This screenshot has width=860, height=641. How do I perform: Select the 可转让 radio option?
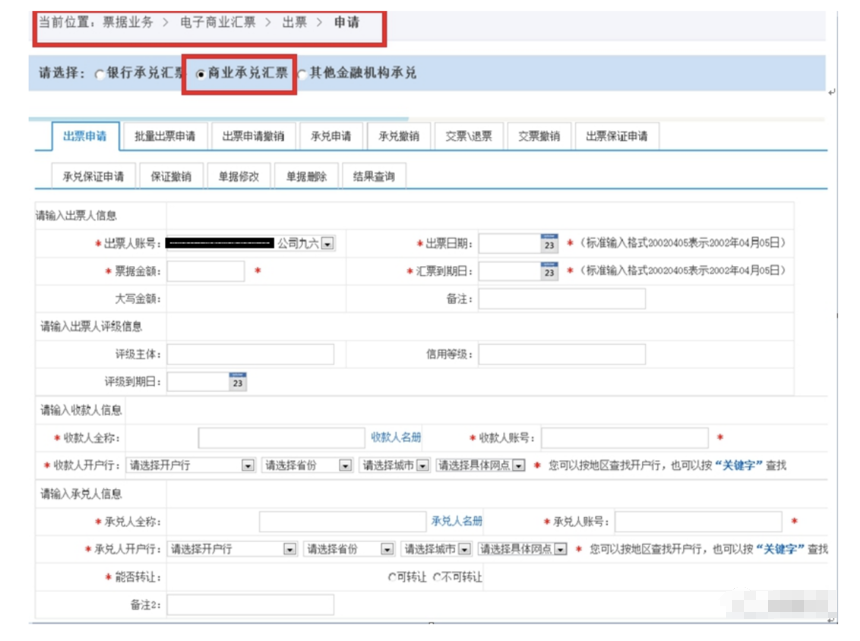(392, 577)
